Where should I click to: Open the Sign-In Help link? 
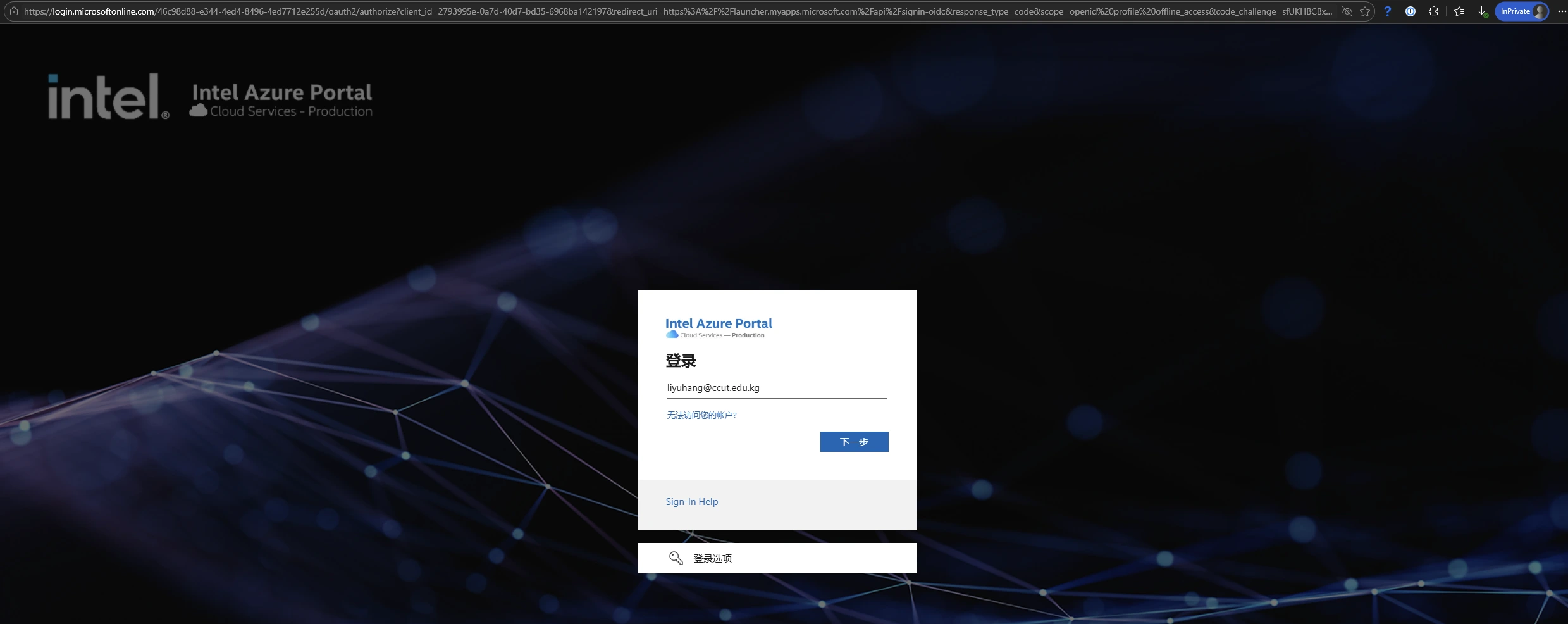click(691, 502)
